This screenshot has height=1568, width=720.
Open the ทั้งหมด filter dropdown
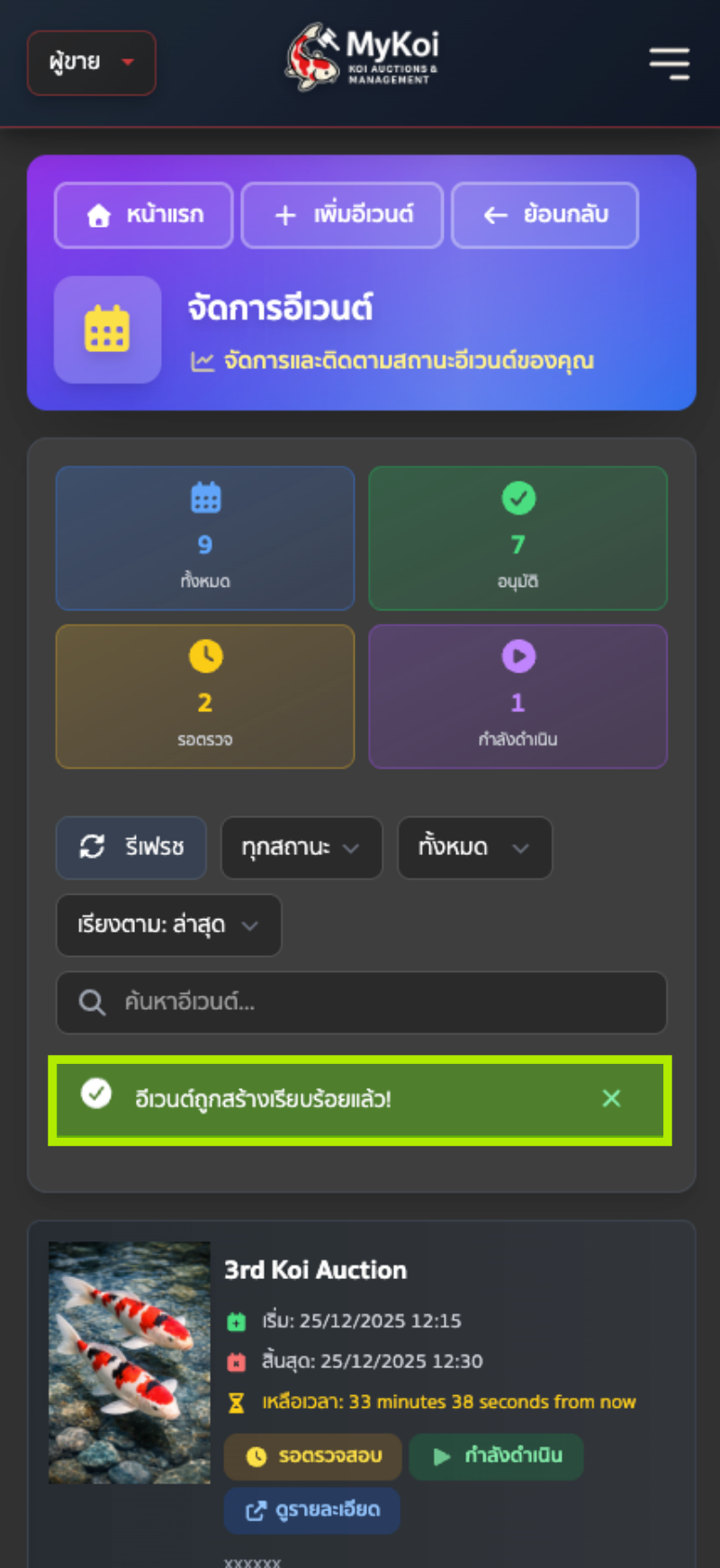474,847
